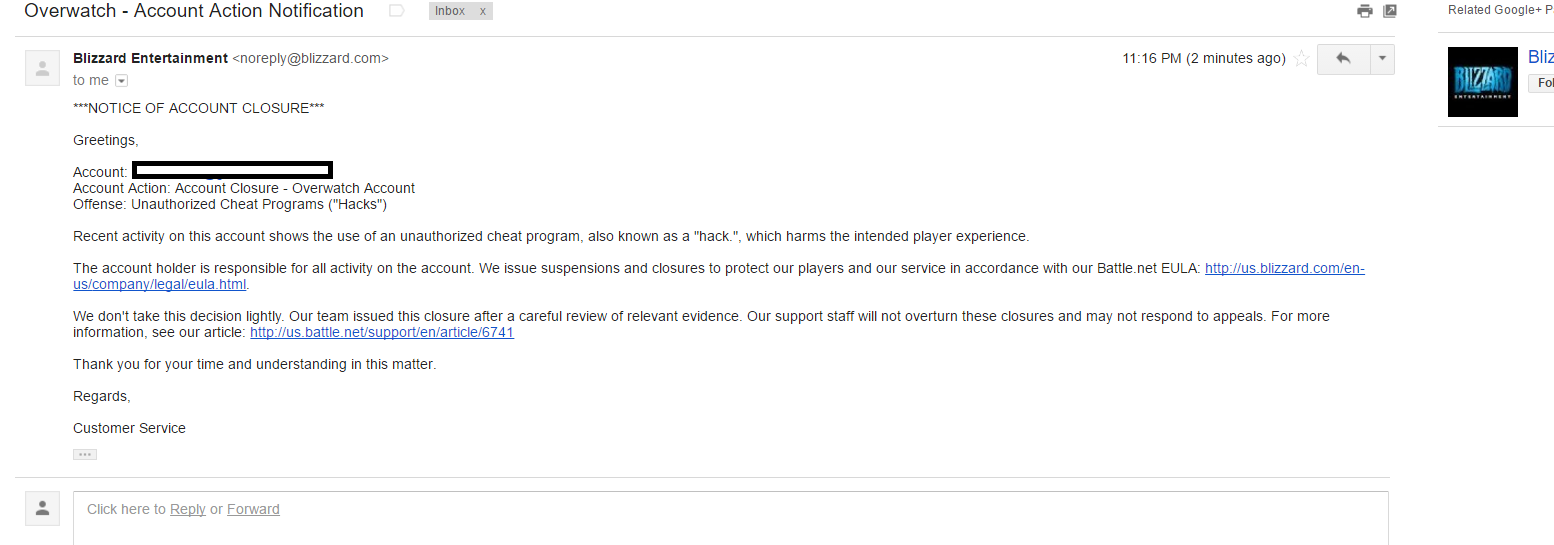This screenshot has height=545, width=1554.
Task: Click the Reply link in the response box
Action: [x=187, y=509]
